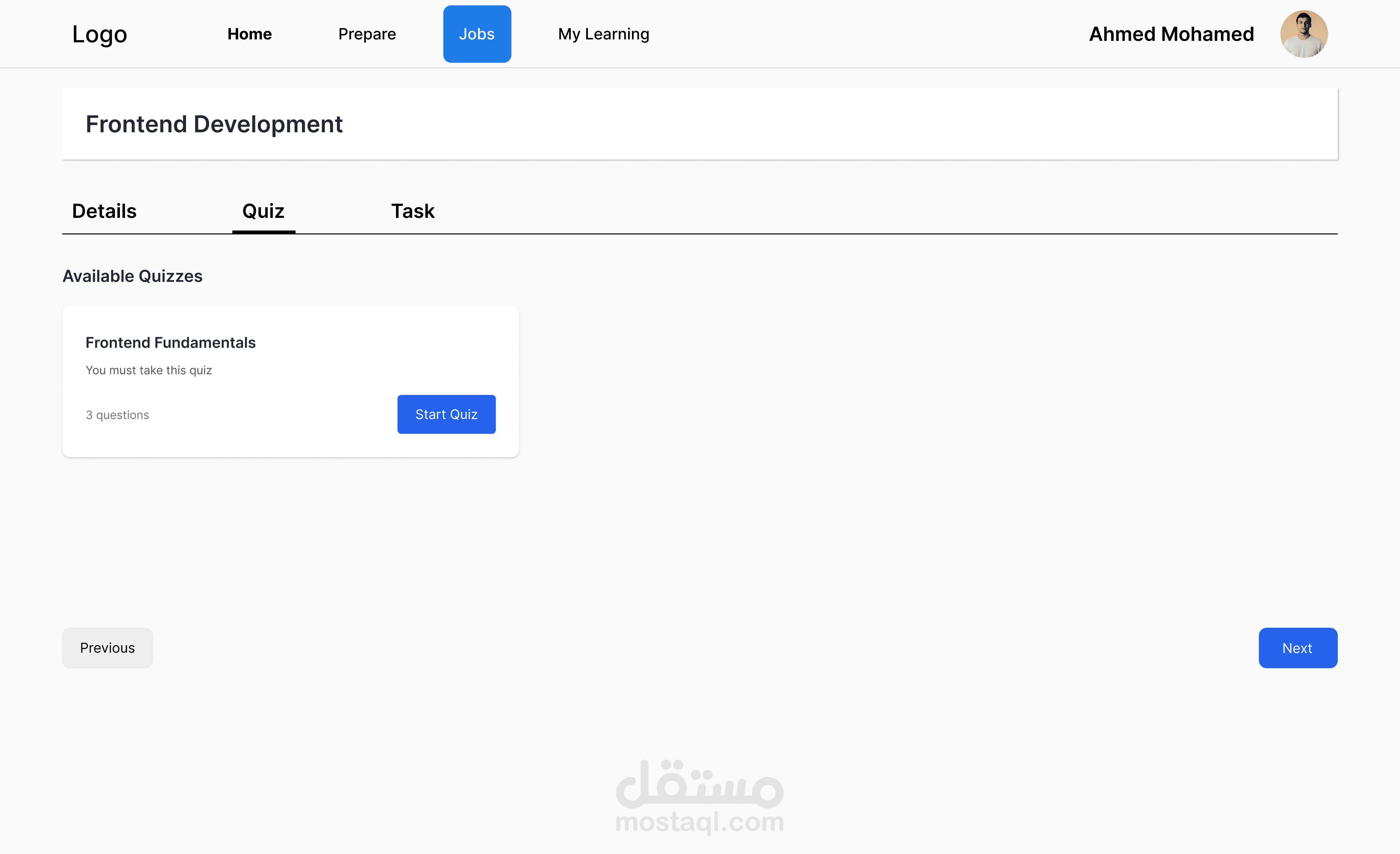Select the Quiz tab
Viewport: 1400px width, 854px height.
pos(263,211)
